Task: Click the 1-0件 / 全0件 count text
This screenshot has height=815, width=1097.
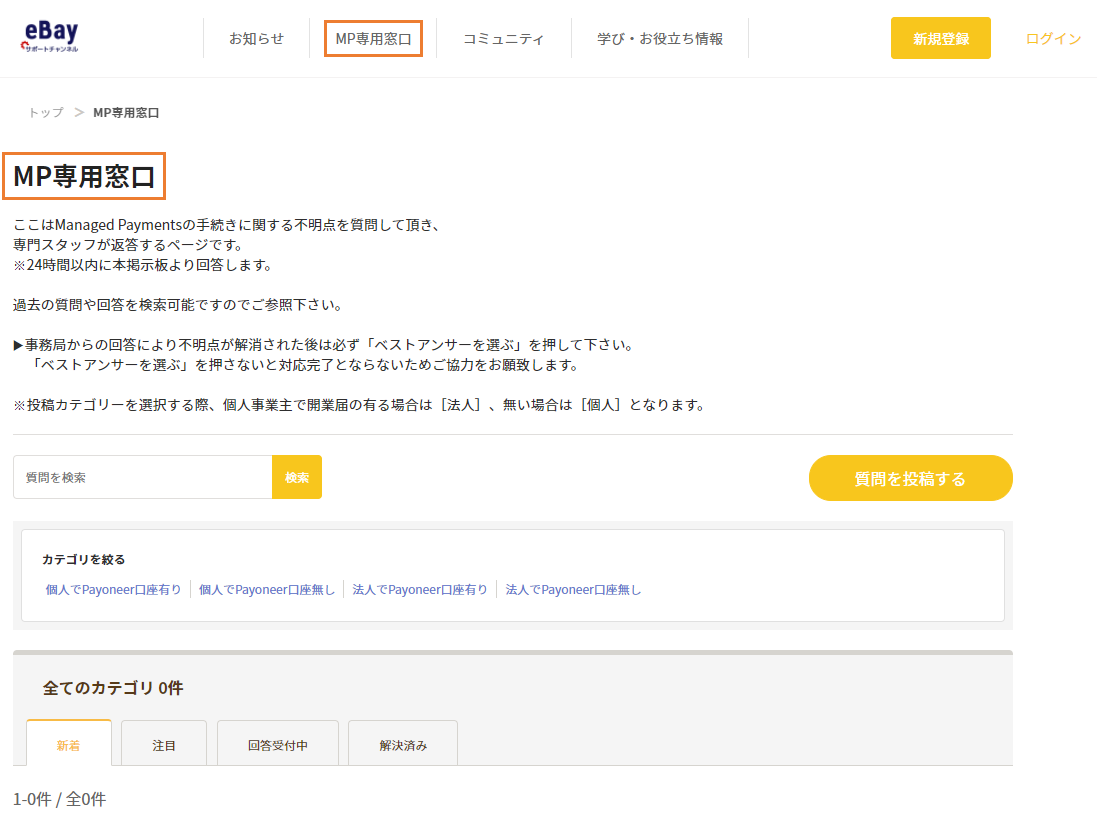Action: [x=59, y=799]
